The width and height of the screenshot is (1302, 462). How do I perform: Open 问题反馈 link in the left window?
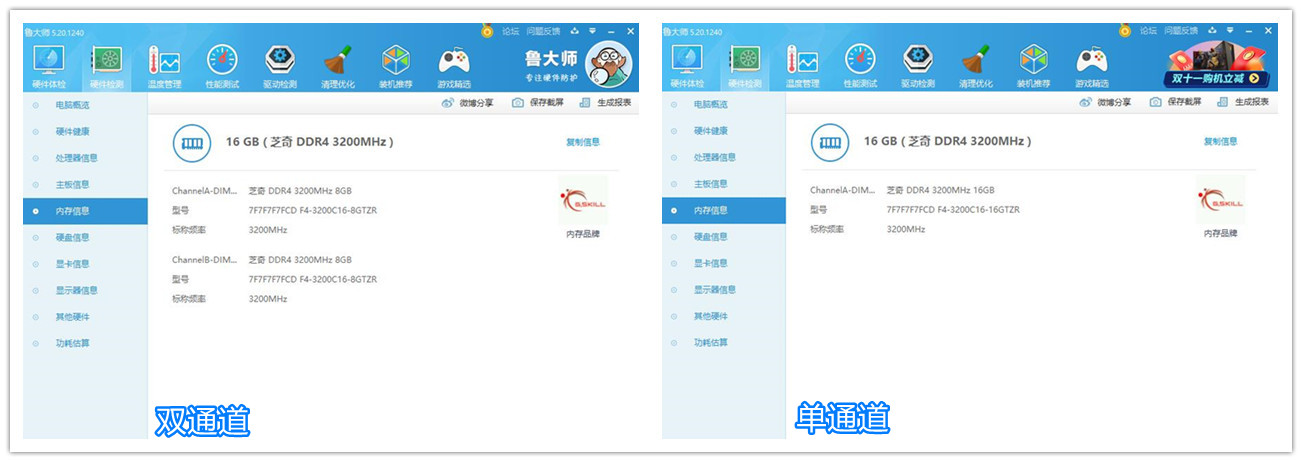pyautogui.click(x=544, y=31)
